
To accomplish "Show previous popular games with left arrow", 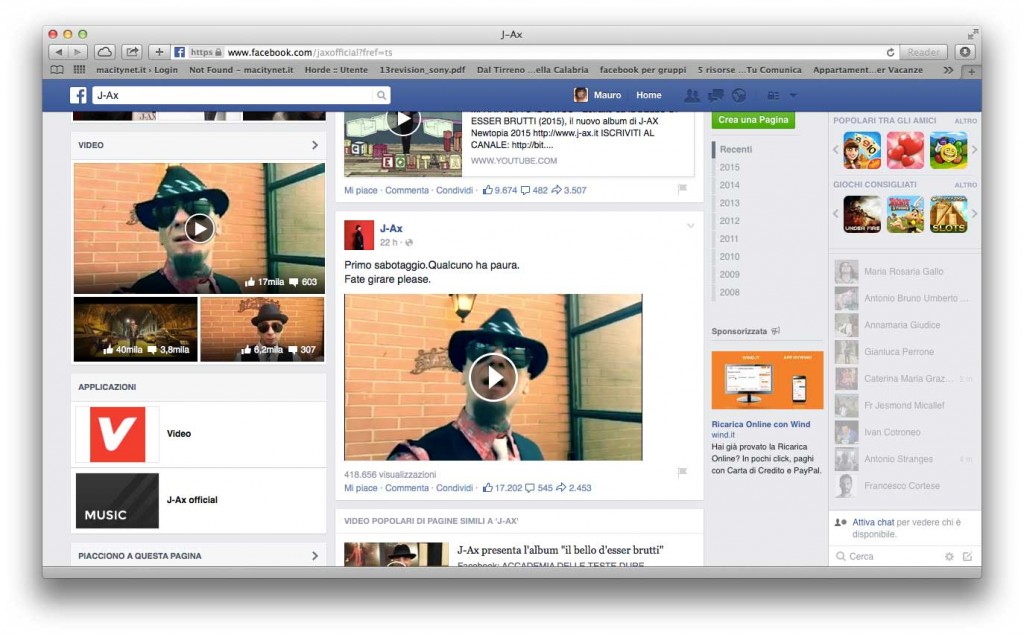I will (x=835, y=150).
